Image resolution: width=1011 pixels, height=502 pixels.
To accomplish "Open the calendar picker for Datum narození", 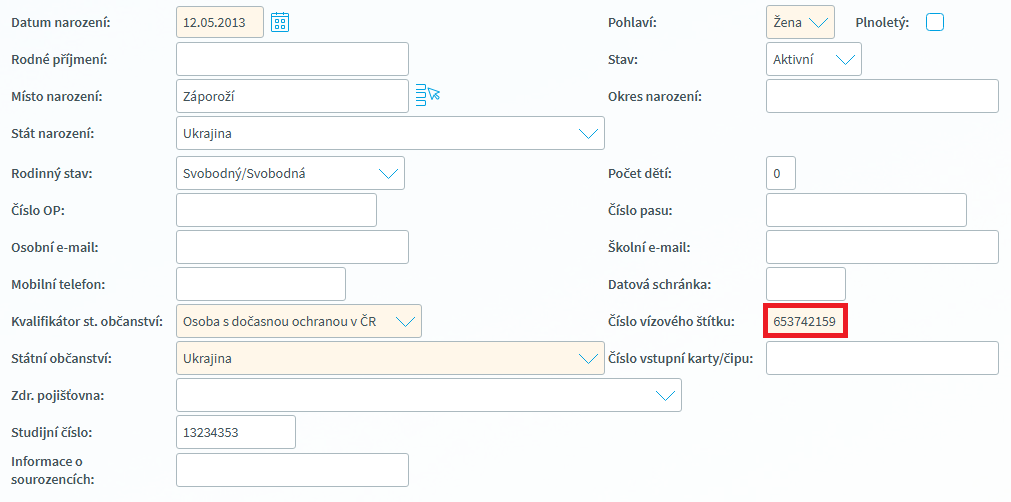I will (x=280, y=22).
